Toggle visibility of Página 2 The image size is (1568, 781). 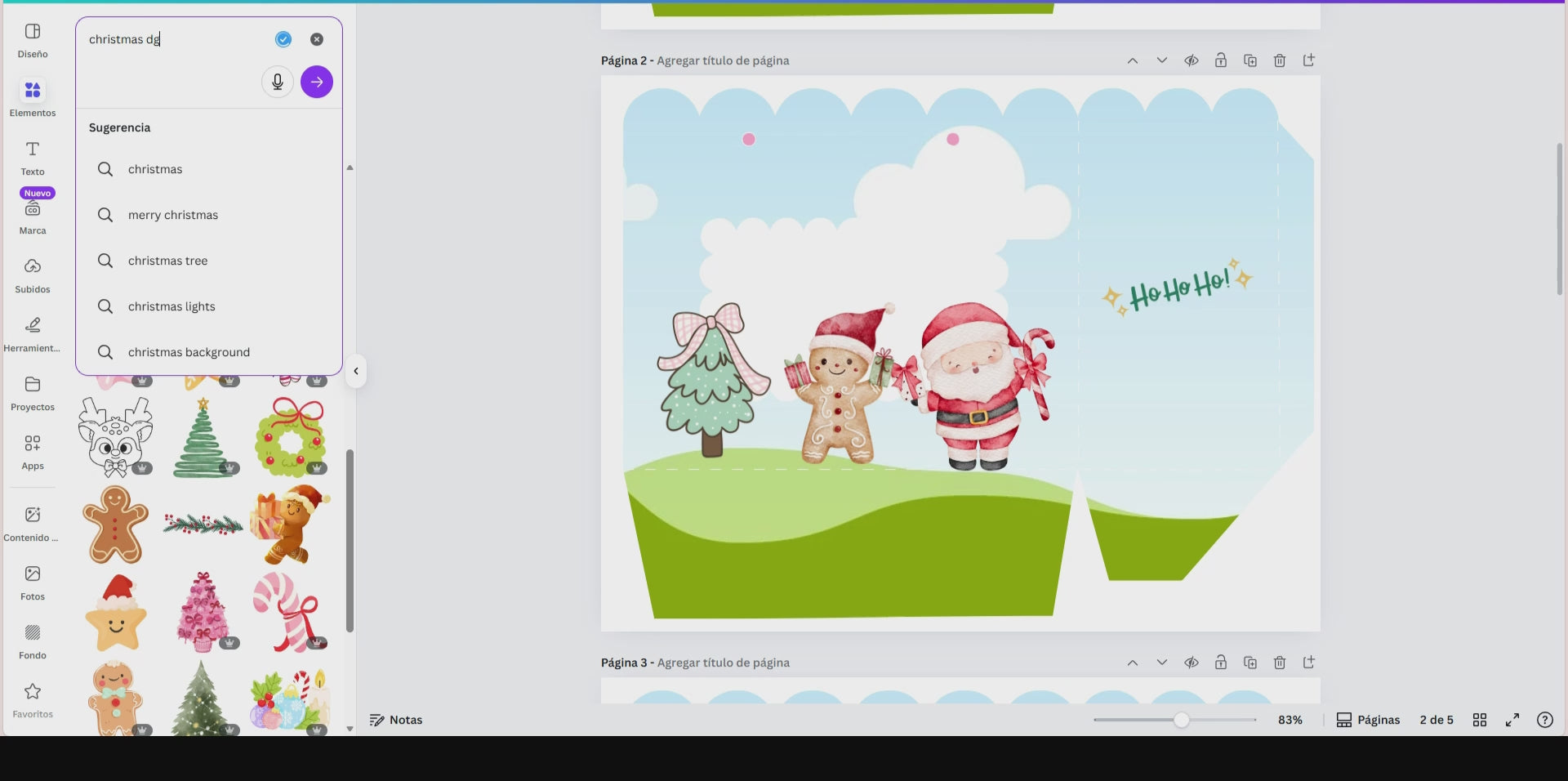[x=1192, y=60]
